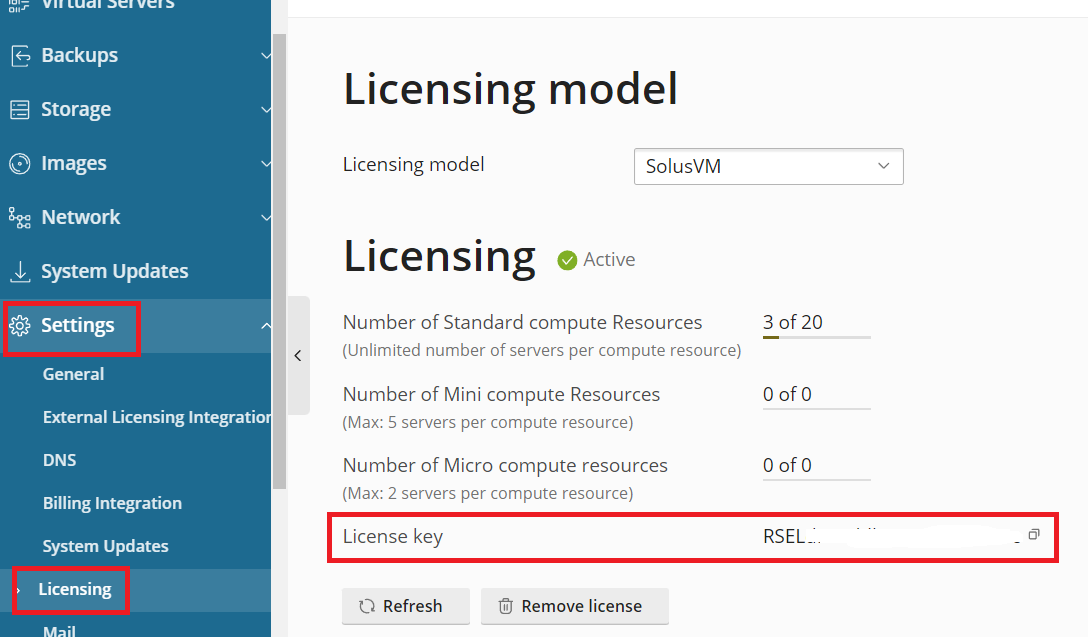Click "Number of Mini compute Resources" label

pos(501,394)
